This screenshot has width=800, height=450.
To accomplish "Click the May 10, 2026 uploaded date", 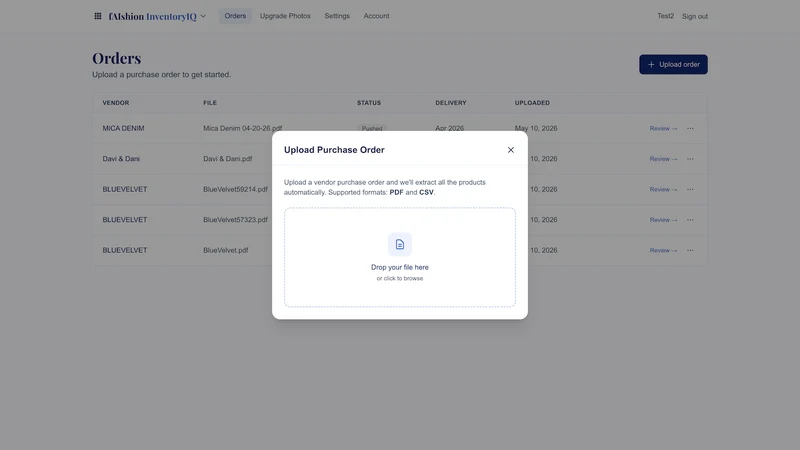I will click(536, 128).
